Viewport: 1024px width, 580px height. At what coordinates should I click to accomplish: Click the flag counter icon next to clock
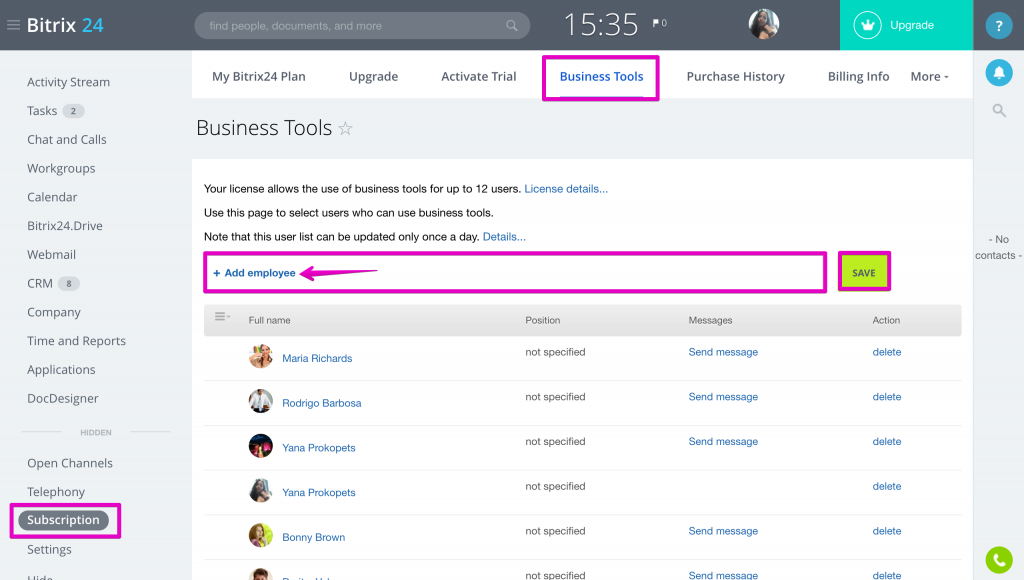point(660,23)
